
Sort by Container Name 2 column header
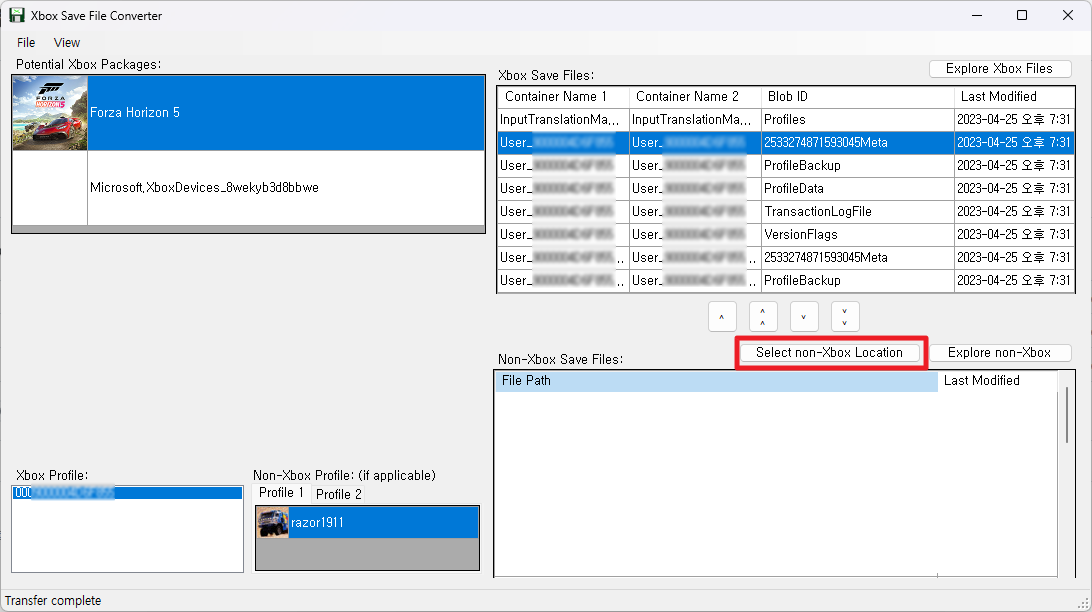(694, 97)
